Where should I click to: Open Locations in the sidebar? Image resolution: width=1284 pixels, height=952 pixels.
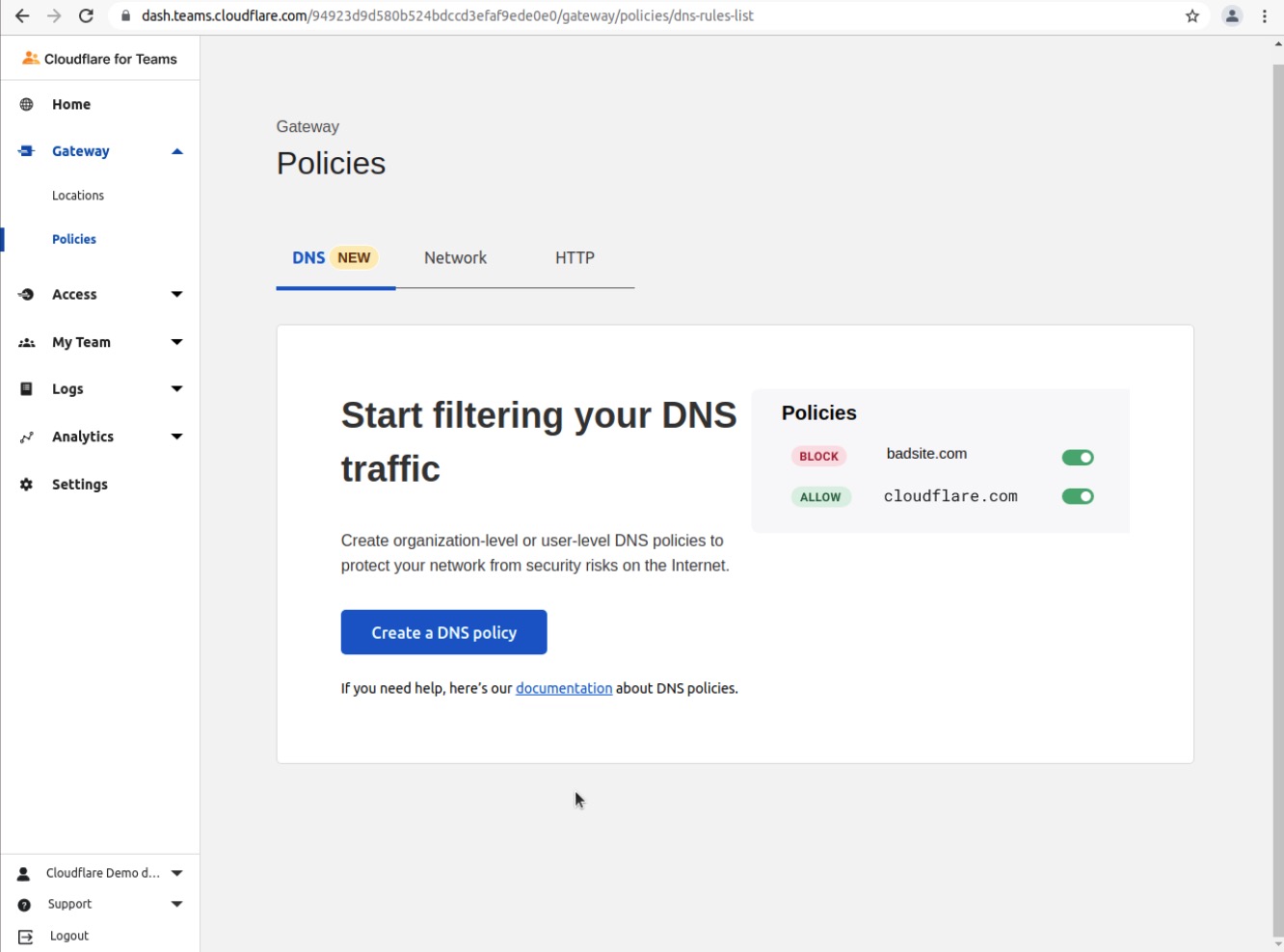click(78, 196)
